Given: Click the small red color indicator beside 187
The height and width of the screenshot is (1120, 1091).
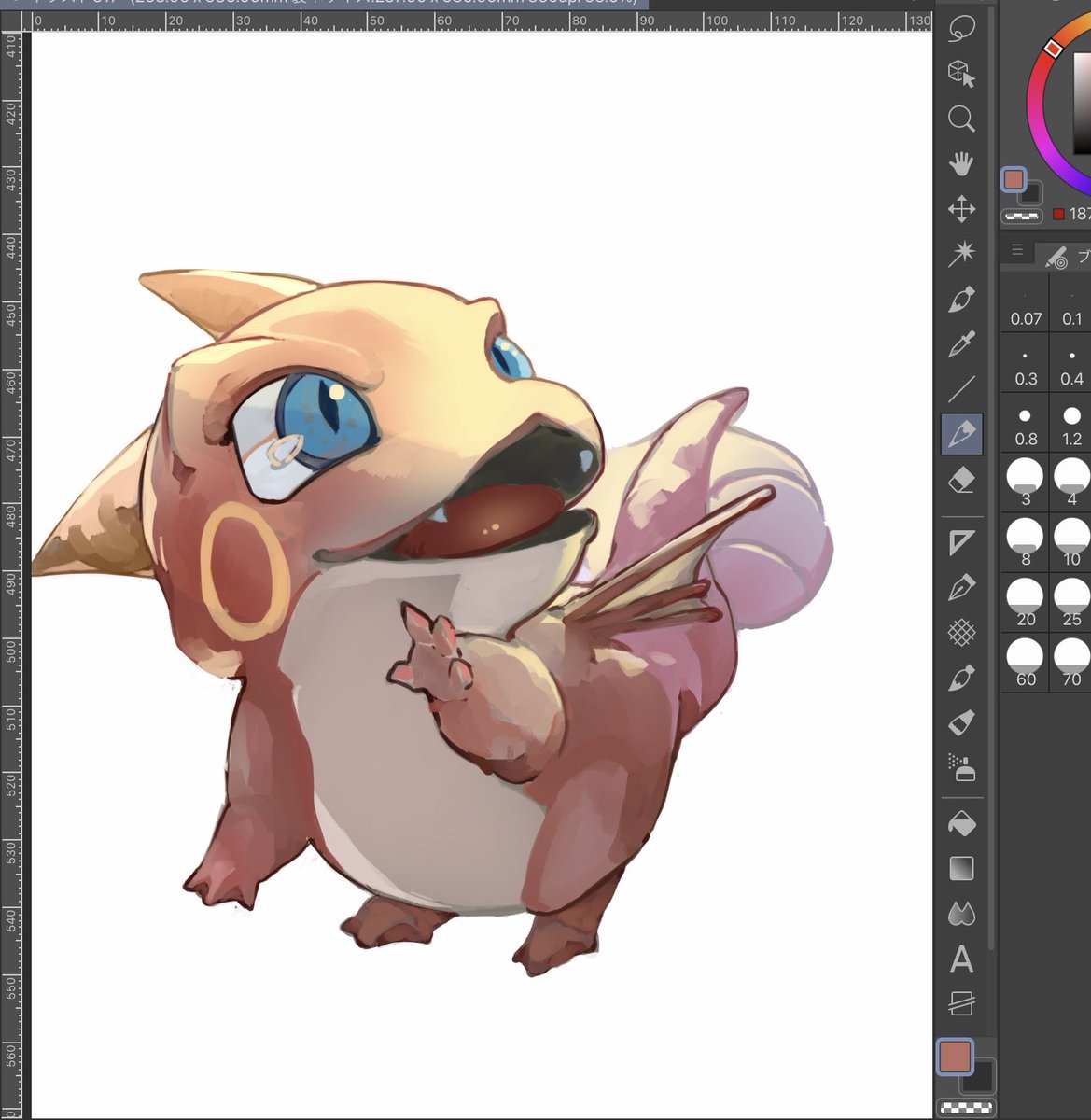Looking at the screenshot, I should click(1058, 214).
